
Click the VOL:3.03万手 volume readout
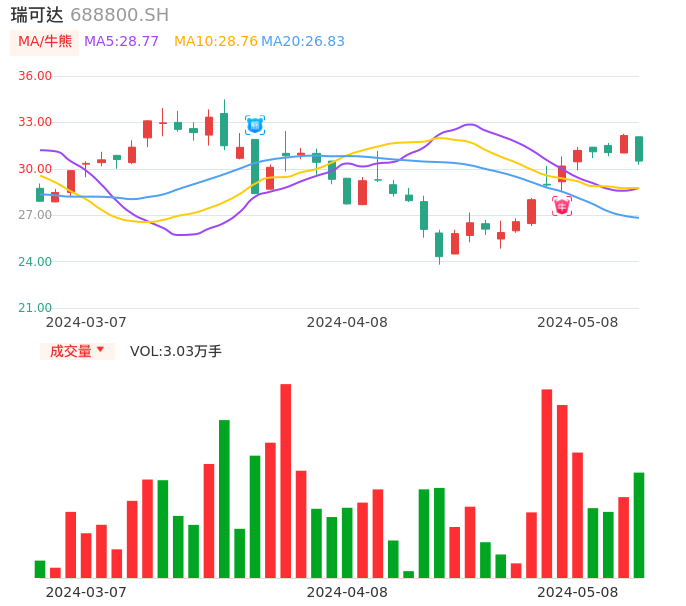pyautogui.click(x=176, y=351)
